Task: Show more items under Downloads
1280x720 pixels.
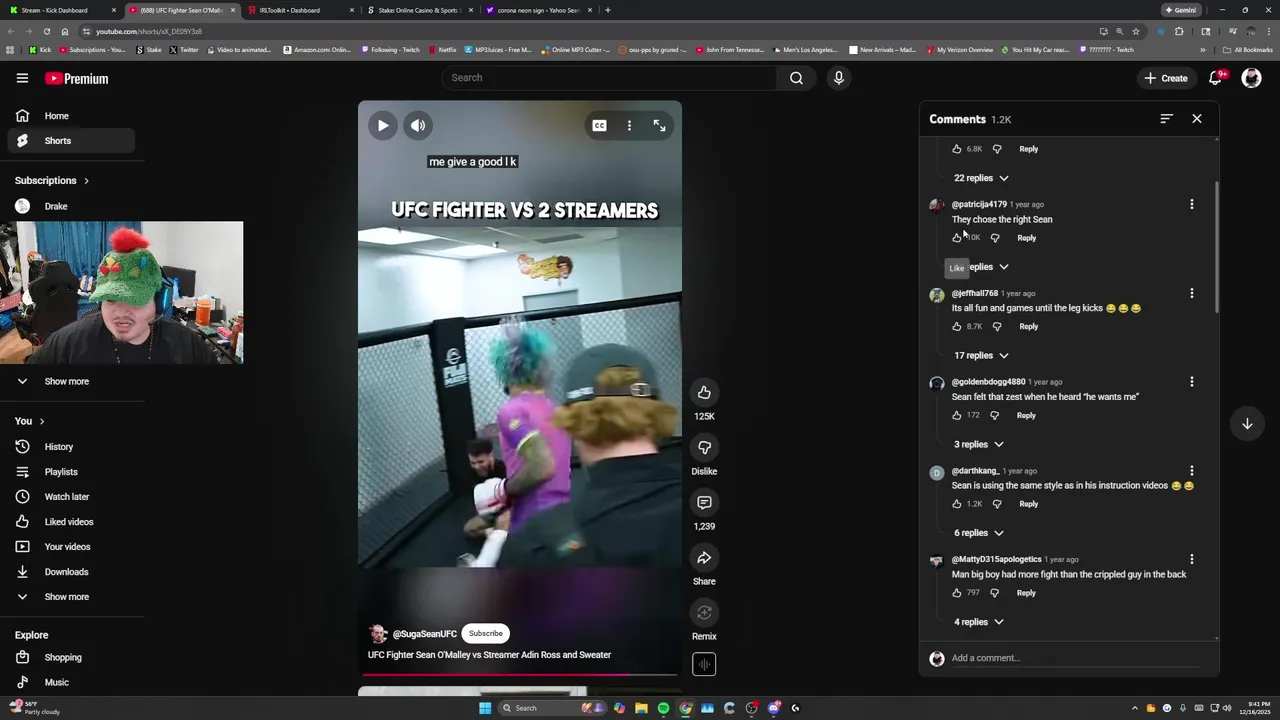Action: click(67, 597)
